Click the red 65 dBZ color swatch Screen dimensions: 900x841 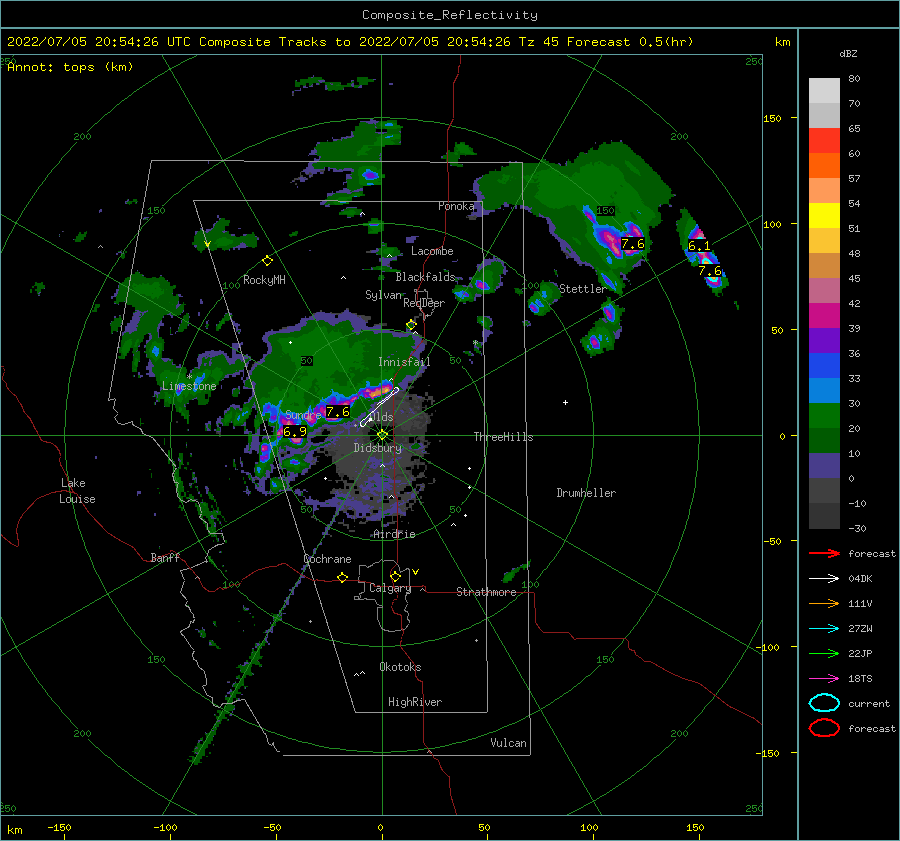coord(824,140)
